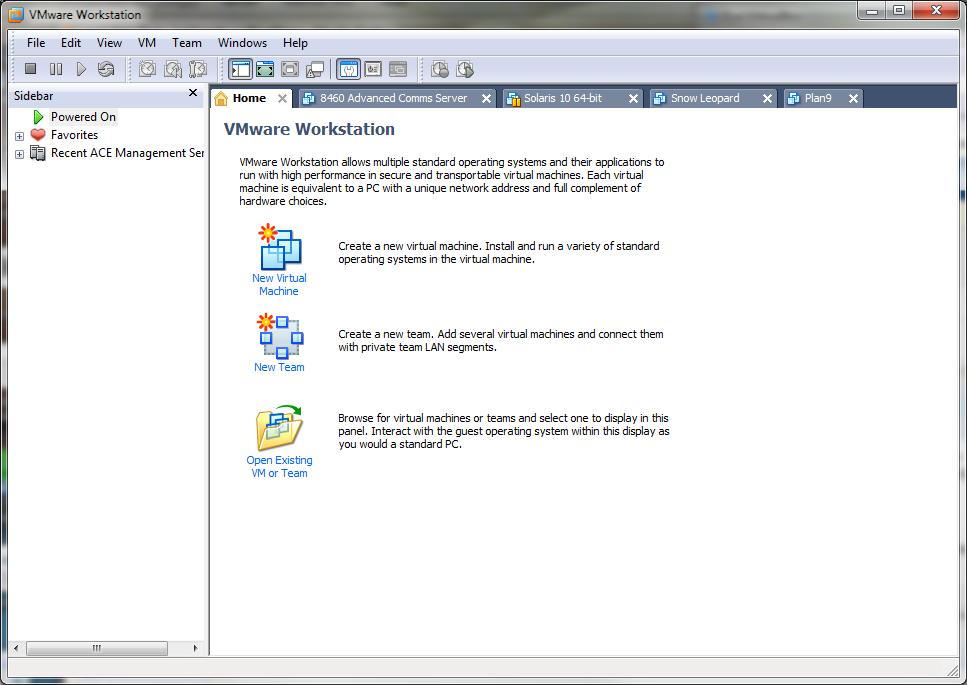Close the Sidebar panel
This screenshot has height=685, width=967.
(193, 93)
